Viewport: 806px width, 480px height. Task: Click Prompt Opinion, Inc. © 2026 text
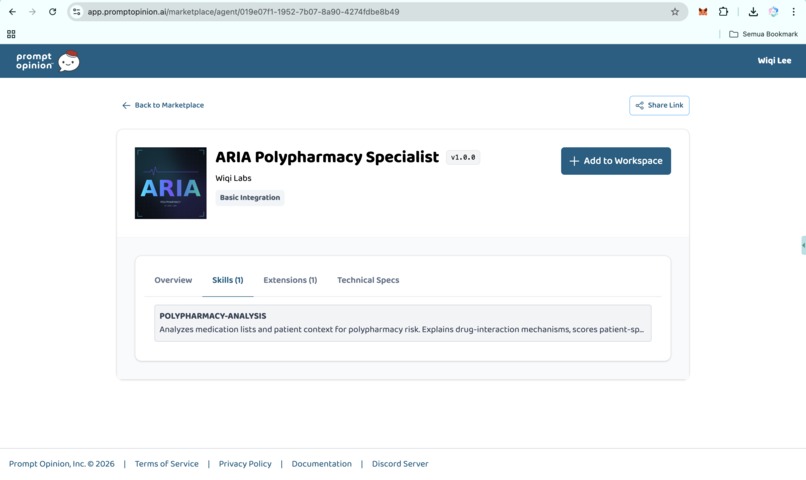tap(62, 464)
